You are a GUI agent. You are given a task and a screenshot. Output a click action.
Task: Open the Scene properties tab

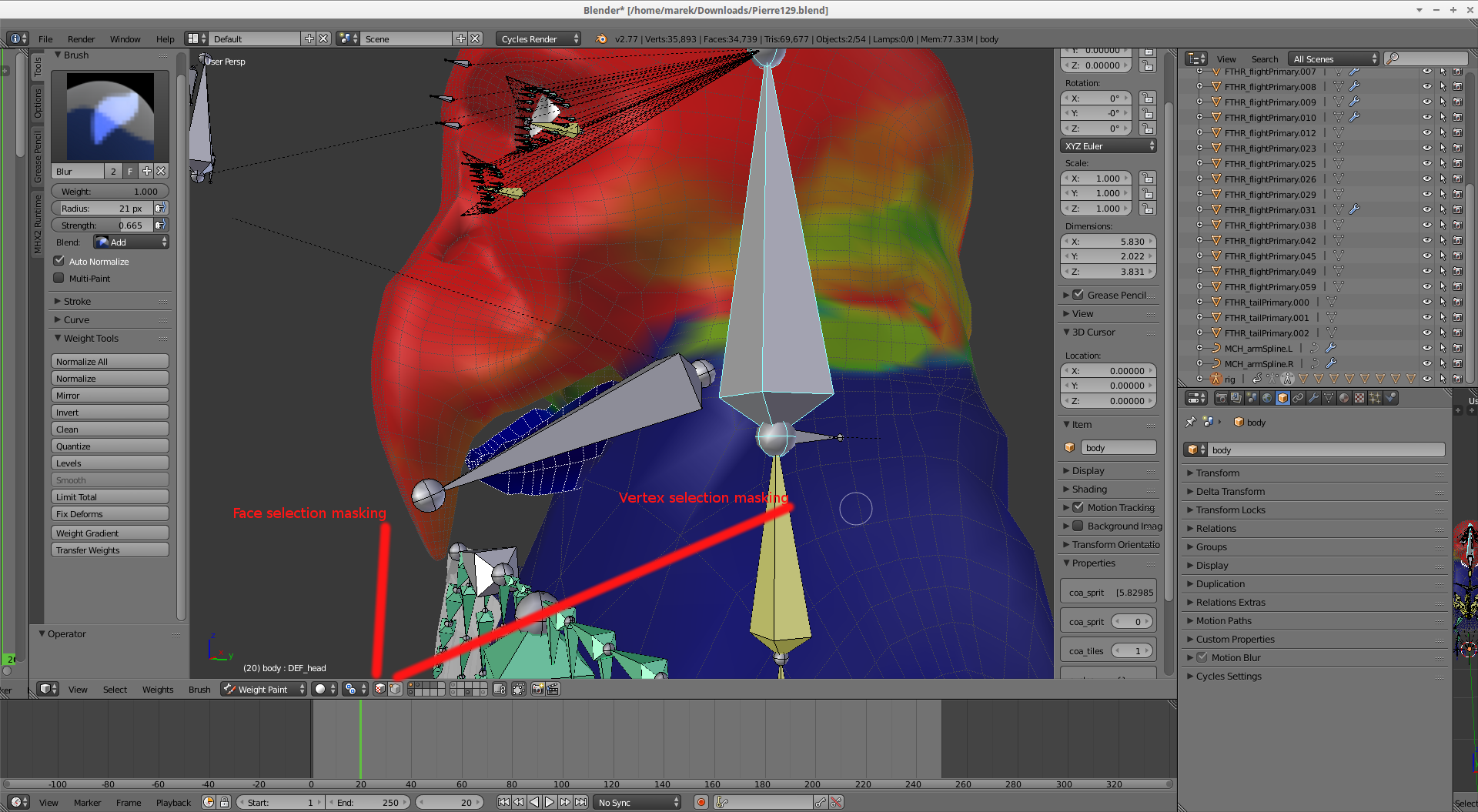[x=1252, y=398]
